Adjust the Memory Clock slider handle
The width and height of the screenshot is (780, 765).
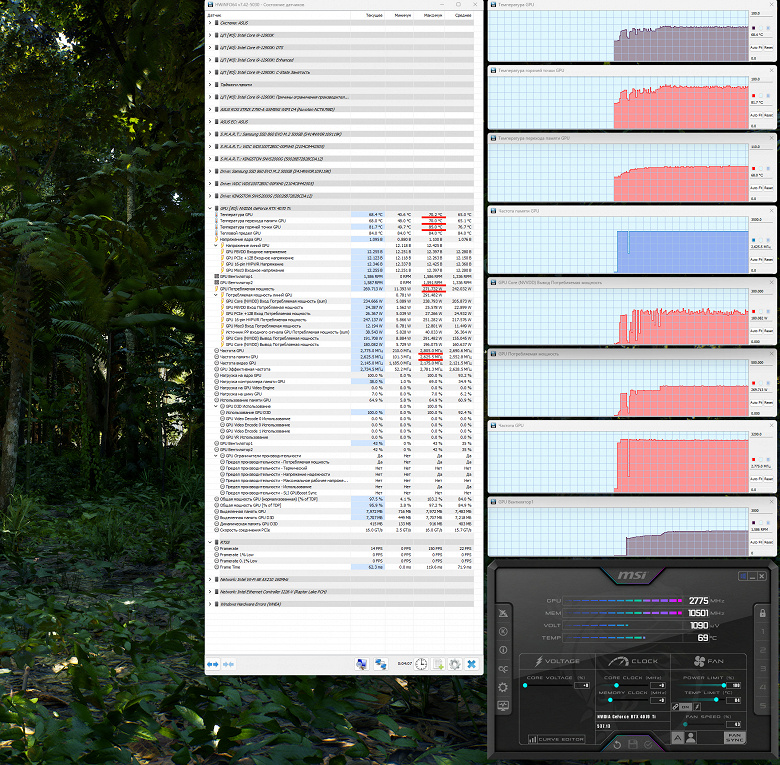610,700
